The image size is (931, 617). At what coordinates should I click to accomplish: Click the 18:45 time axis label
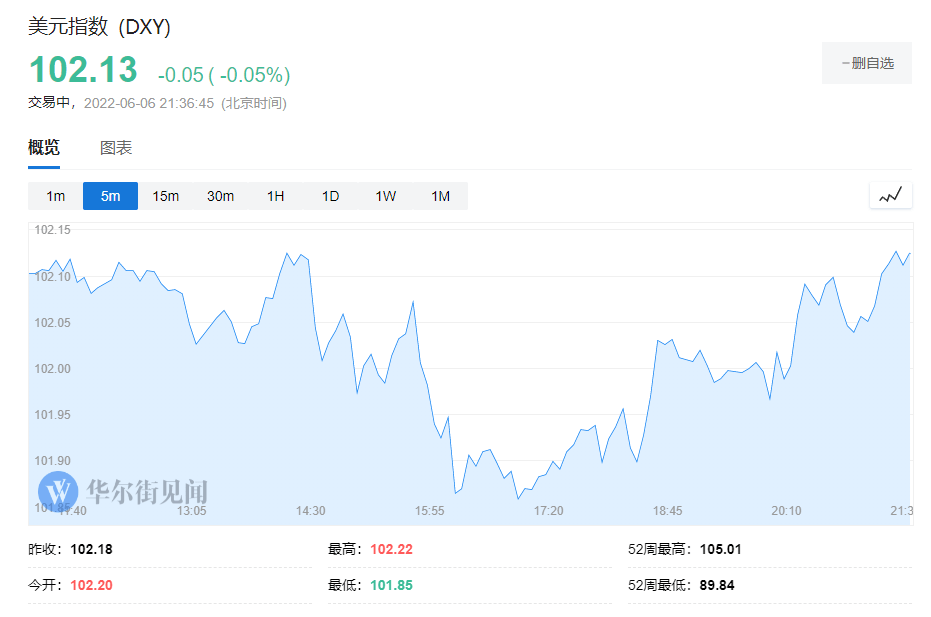(667, 511)
